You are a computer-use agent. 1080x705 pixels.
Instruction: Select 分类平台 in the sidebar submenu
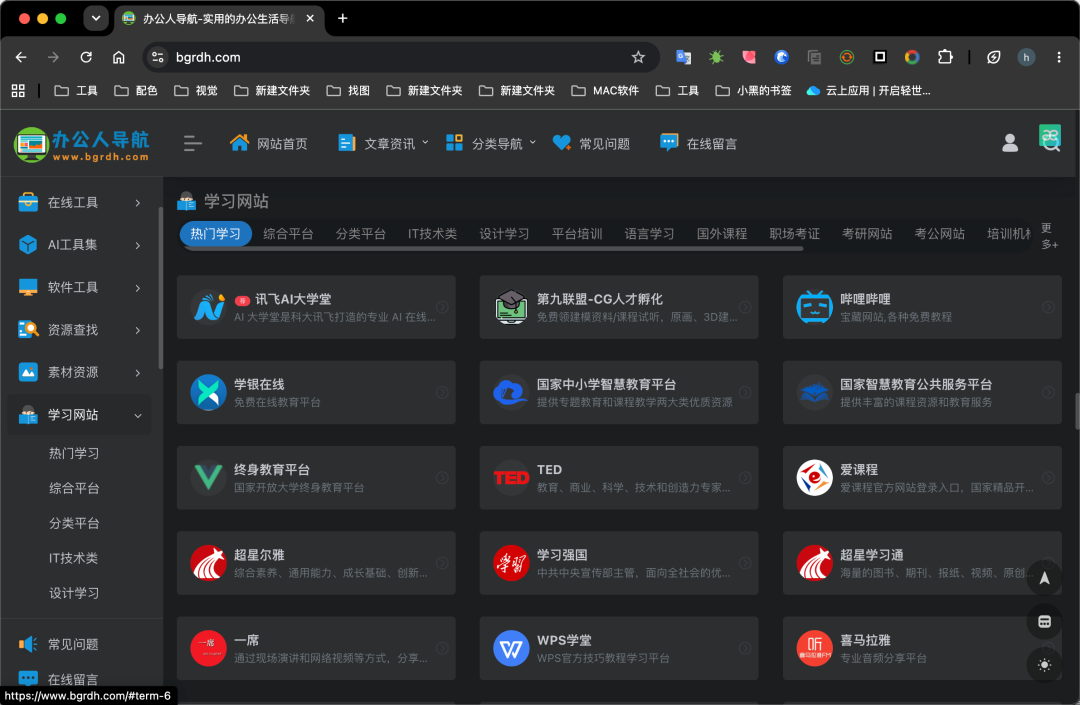pyautogui.click(x=74, y=523)
